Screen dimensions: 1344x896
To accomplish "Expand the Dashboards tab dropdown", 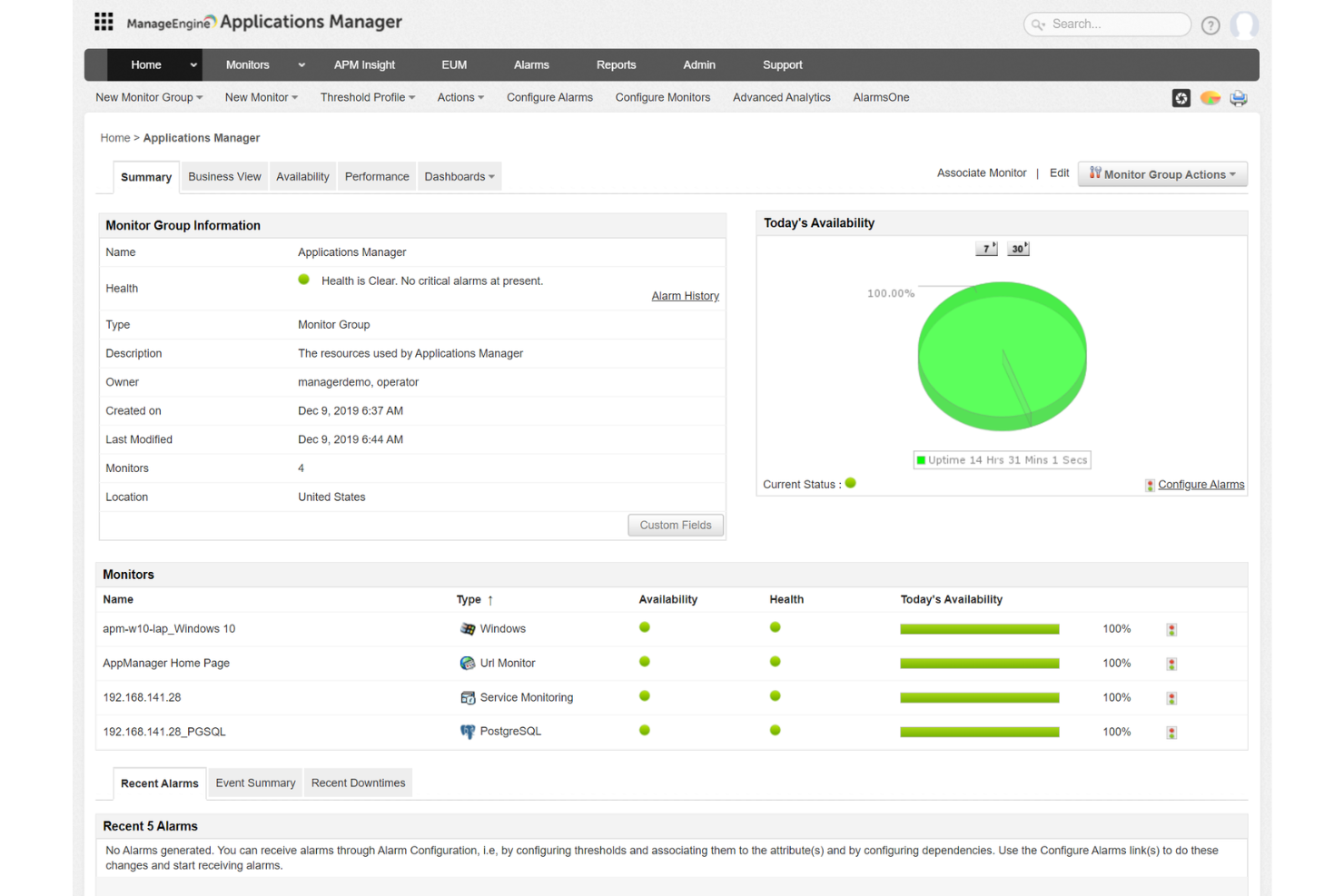I will [460, 176].
